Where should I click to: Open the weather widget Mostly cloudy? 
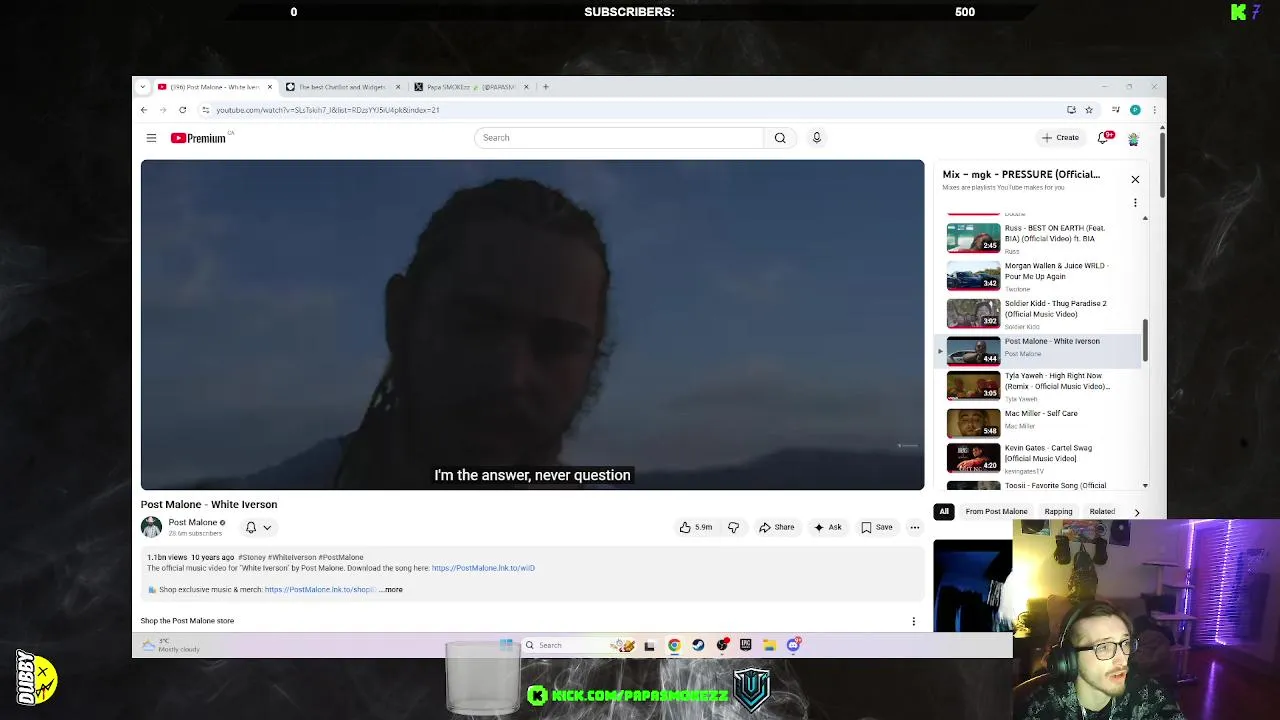point(173,646)
